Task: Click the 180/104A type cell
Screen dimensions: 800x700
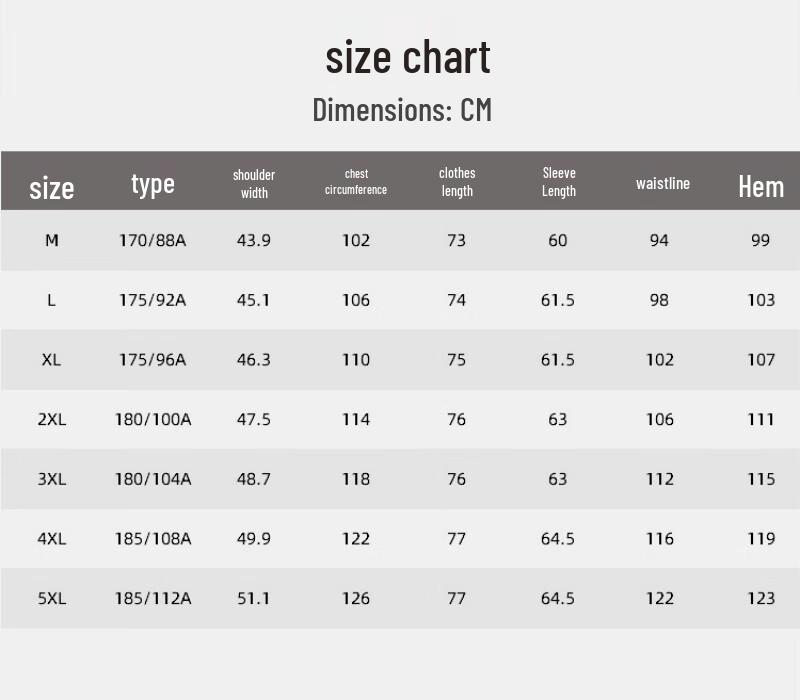Action: click(x=152, y=479)
